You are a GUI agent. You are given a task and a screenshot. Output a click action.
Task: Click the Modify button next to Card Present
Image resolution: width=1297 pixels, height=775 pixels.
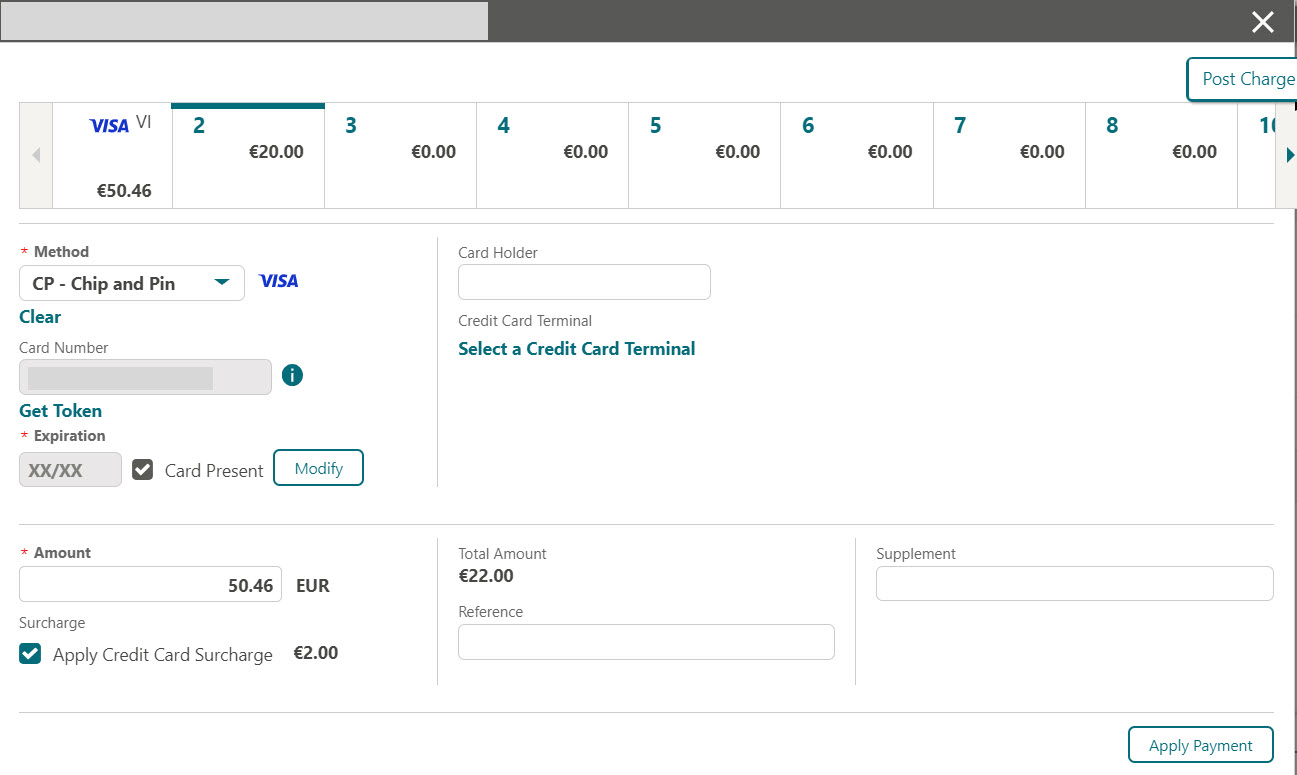[318, 467]
